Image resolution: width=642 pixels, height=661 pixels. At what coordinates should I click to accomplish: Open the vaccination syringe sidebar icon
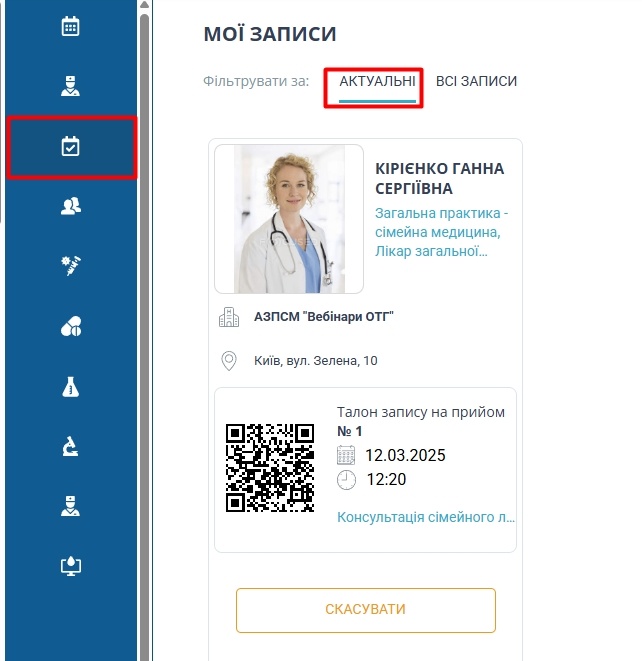point(70,266)
